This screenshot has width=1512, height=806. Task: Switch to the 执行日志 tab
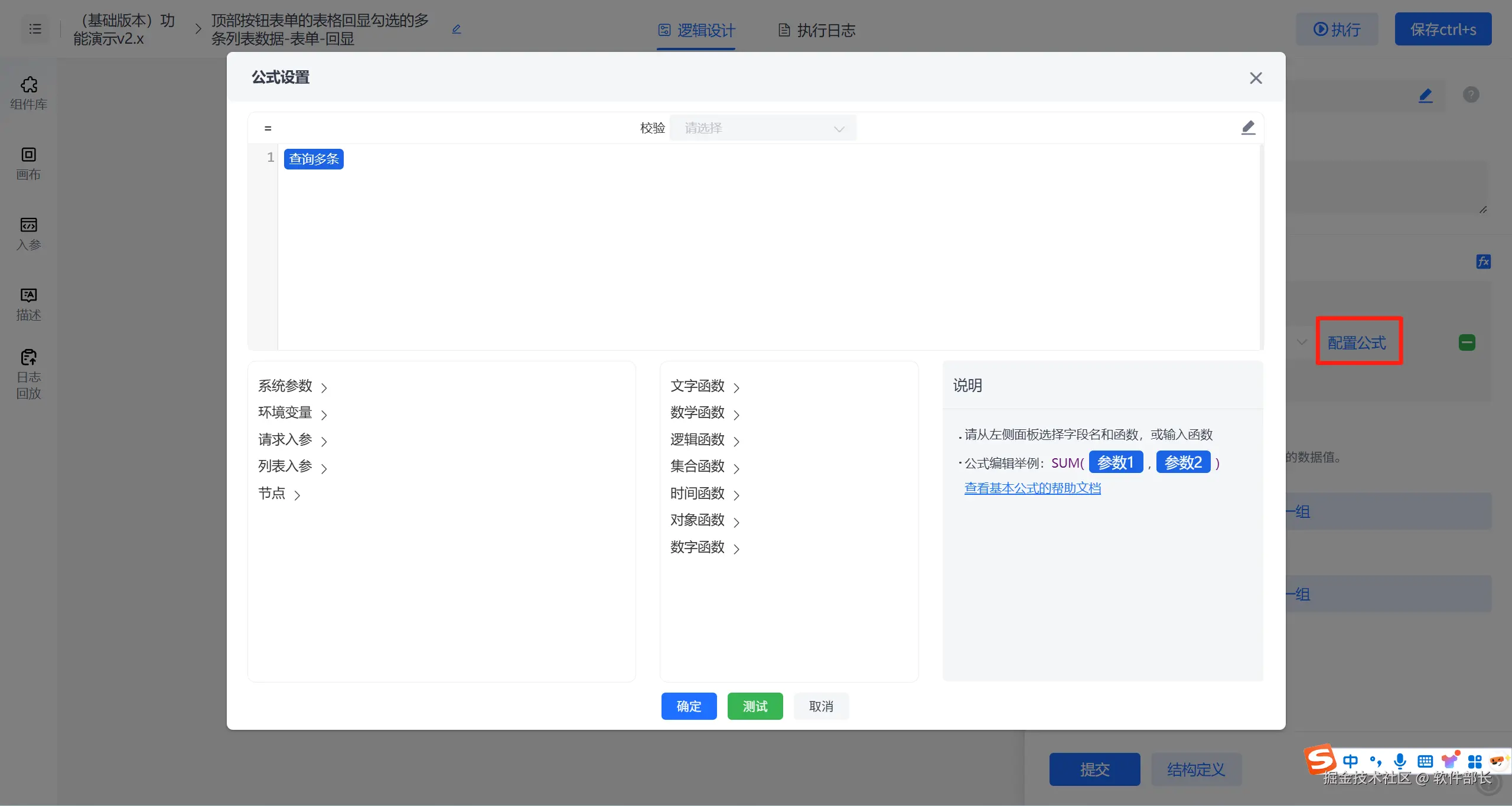[x=817, y=30]
